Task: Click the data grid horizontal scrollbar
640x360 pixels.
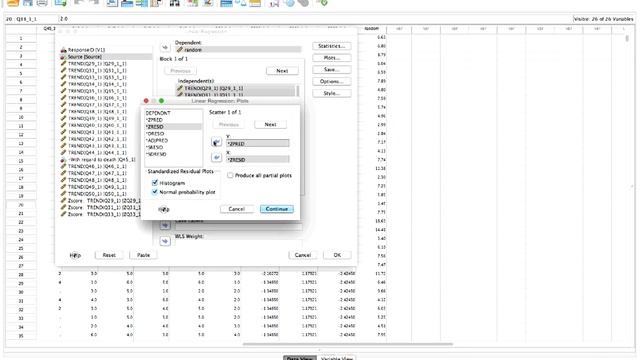Action: click(347, 344)
